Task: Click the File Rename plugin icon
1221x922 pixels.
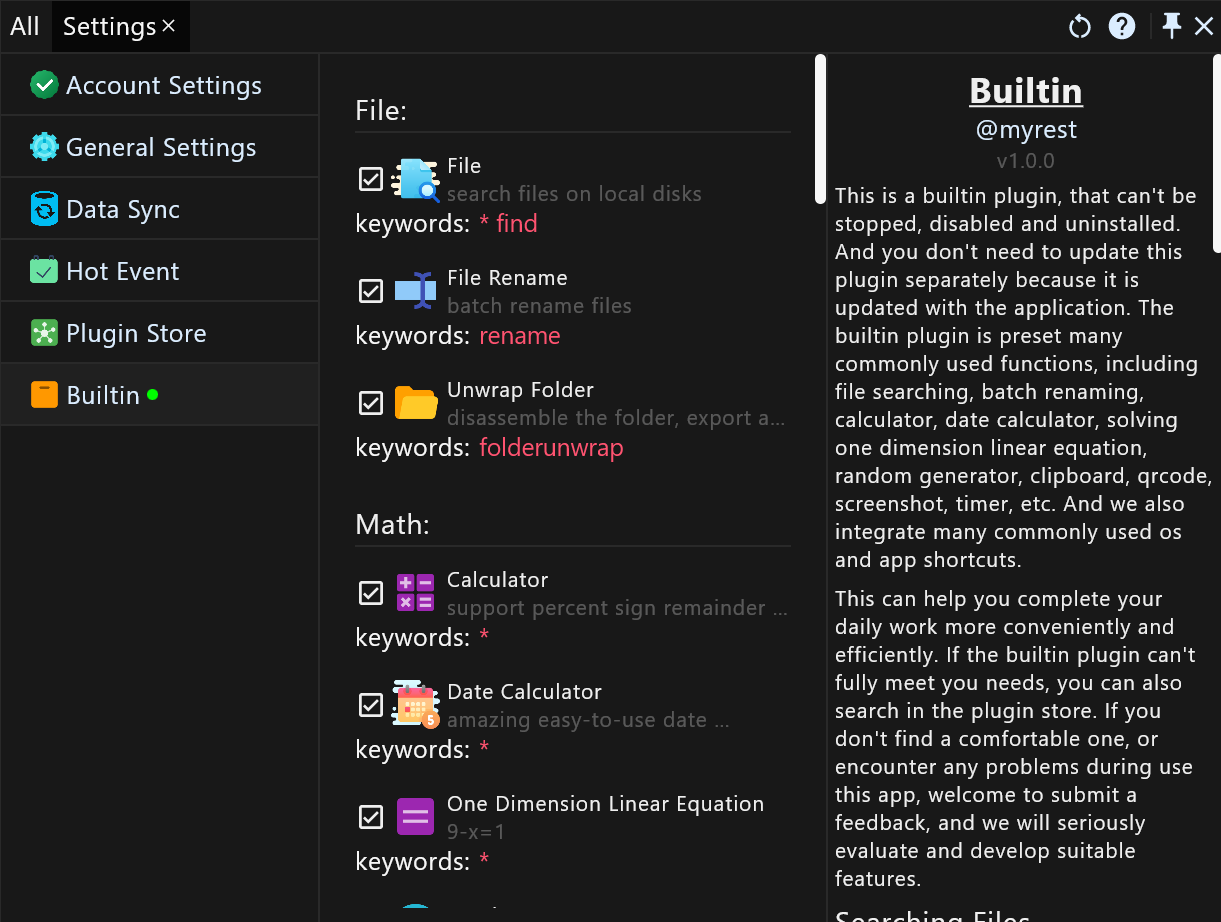Action: tap(415, 291)
